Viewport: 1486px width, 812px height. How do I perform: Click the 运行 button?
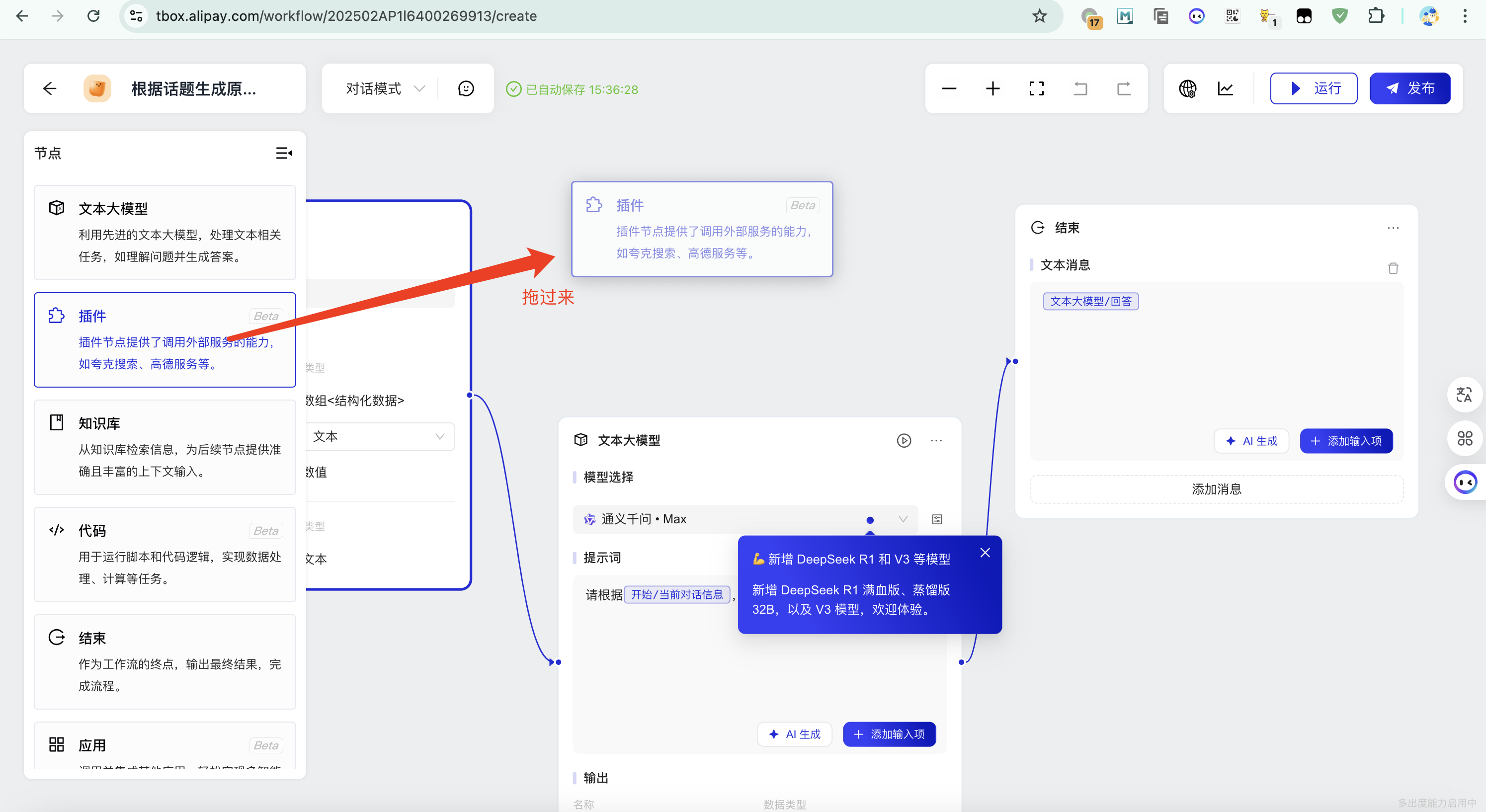click(1314, 89)
